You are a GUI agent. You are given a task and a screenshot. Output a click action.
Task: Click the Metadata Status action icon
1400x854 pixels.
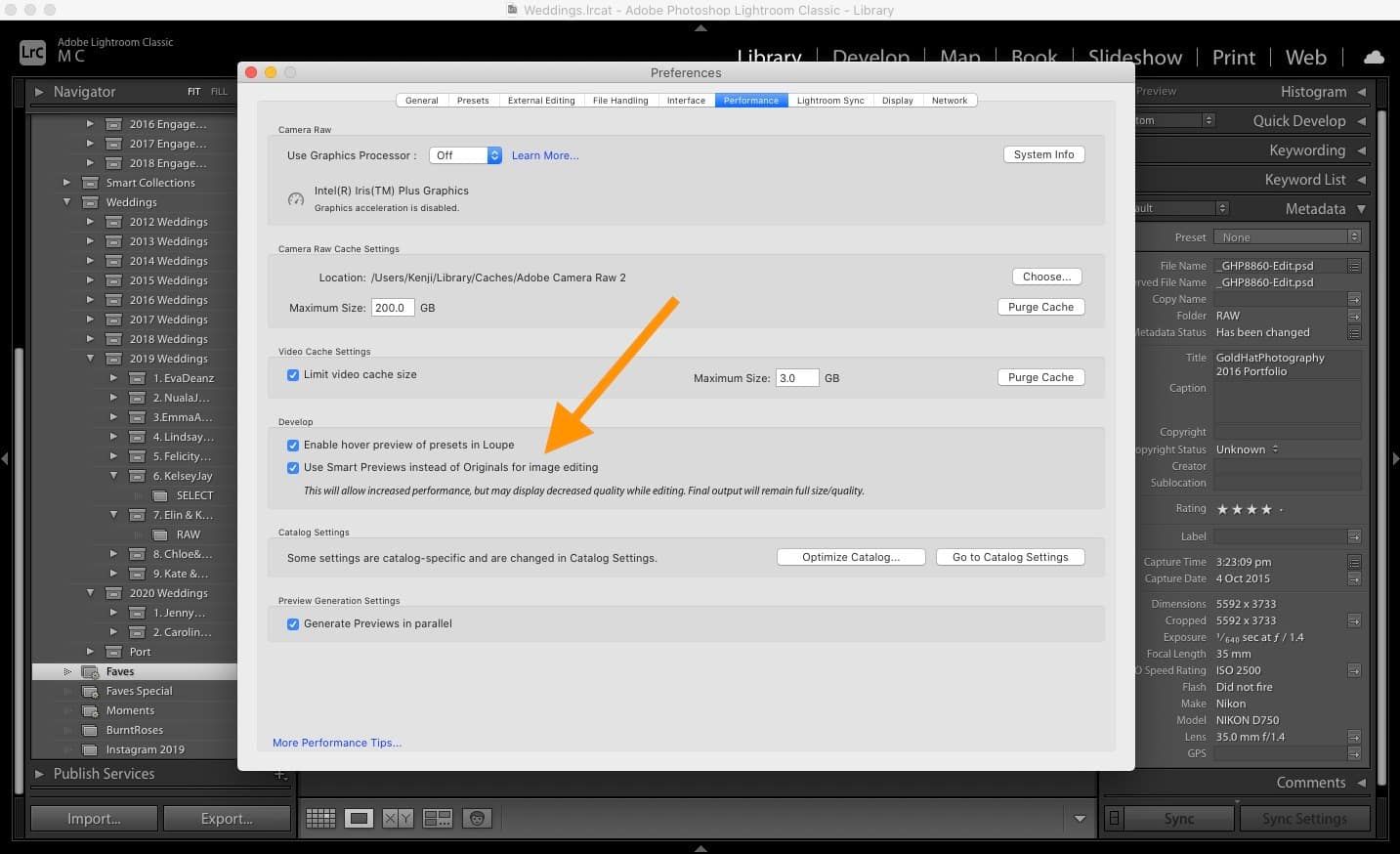pos(1354,332)
